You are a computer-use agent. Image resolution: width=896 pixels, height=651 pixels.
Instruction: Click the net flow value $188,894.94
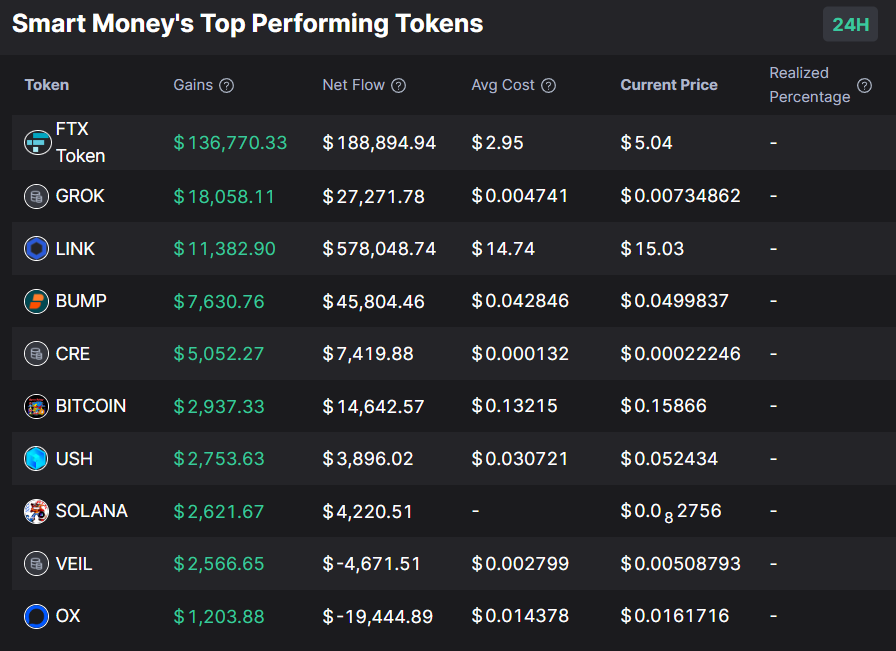click(x=379, y=143)
